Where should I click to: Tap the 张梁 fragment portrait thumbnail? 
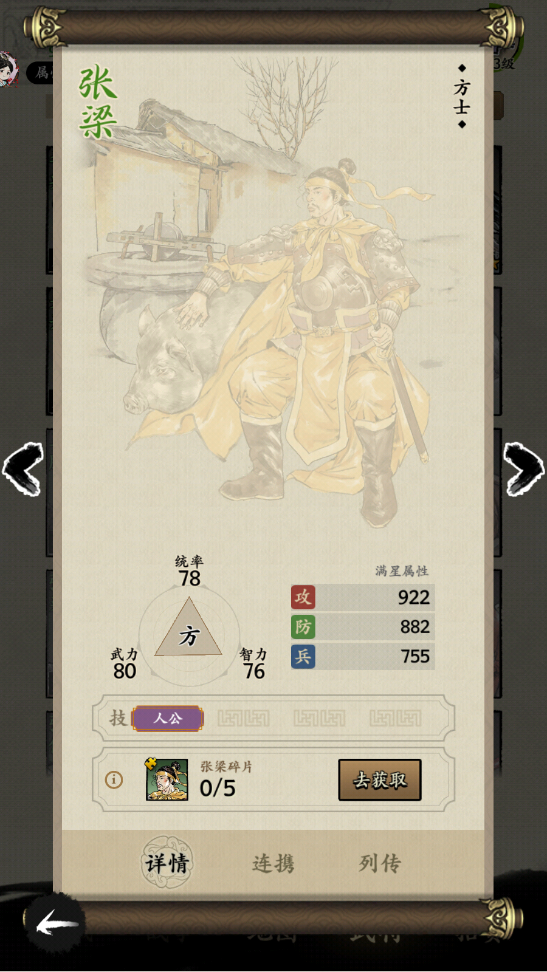point(167,779)
